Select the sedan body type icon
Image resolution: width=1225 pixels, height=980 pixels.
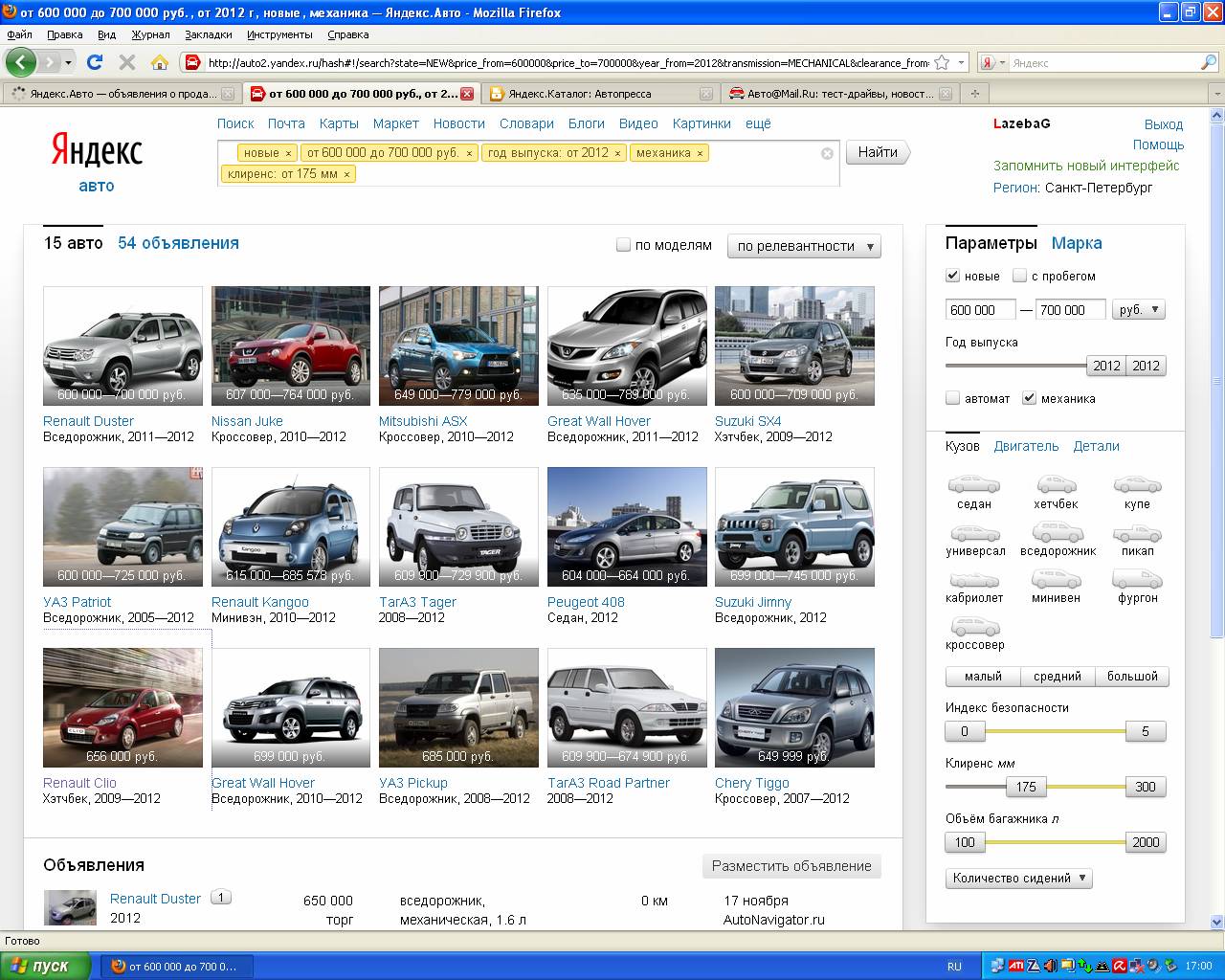[x=973, y=484]
